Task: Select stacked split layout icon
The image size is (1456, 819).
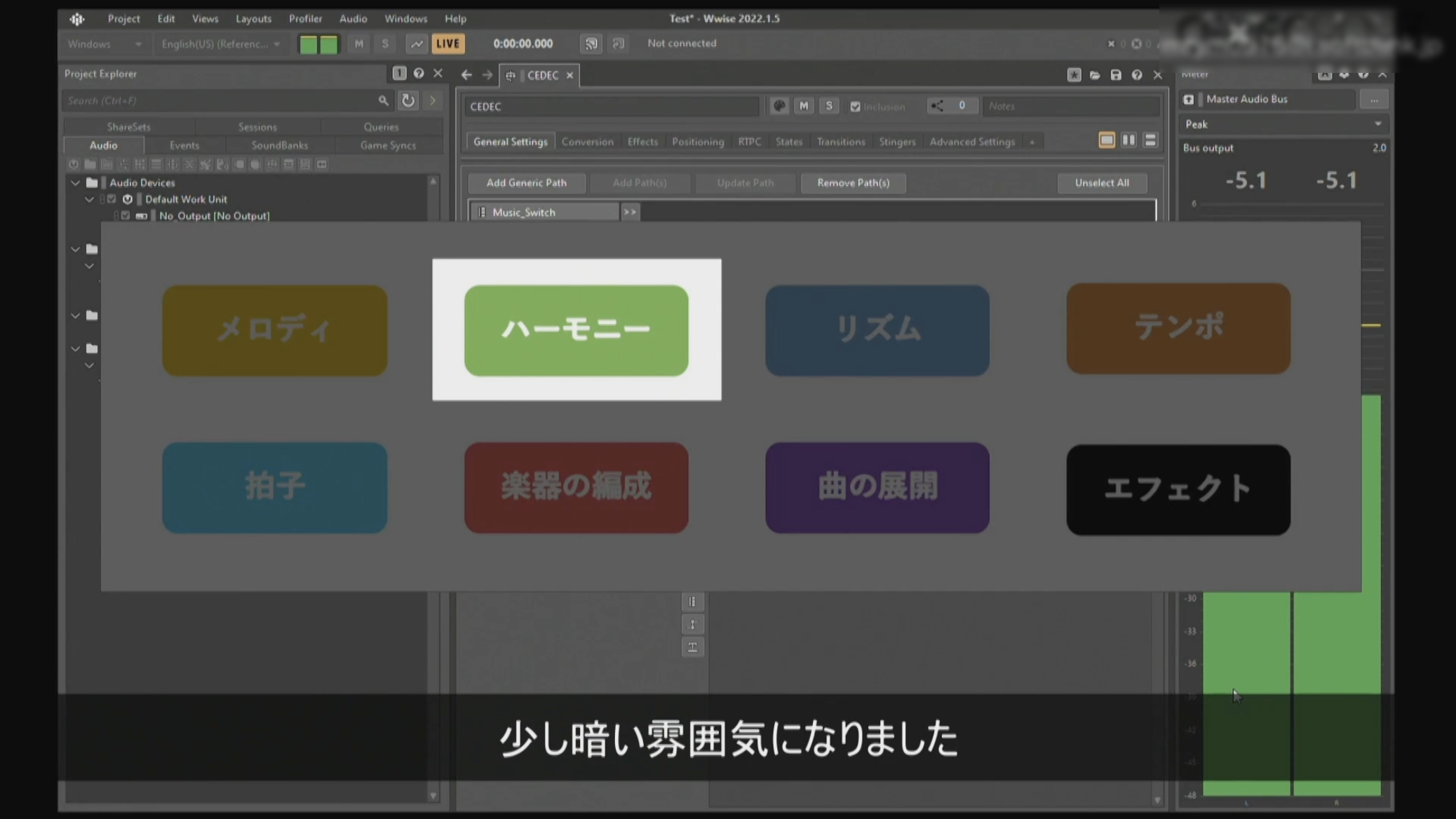Action: (1150, 140)
